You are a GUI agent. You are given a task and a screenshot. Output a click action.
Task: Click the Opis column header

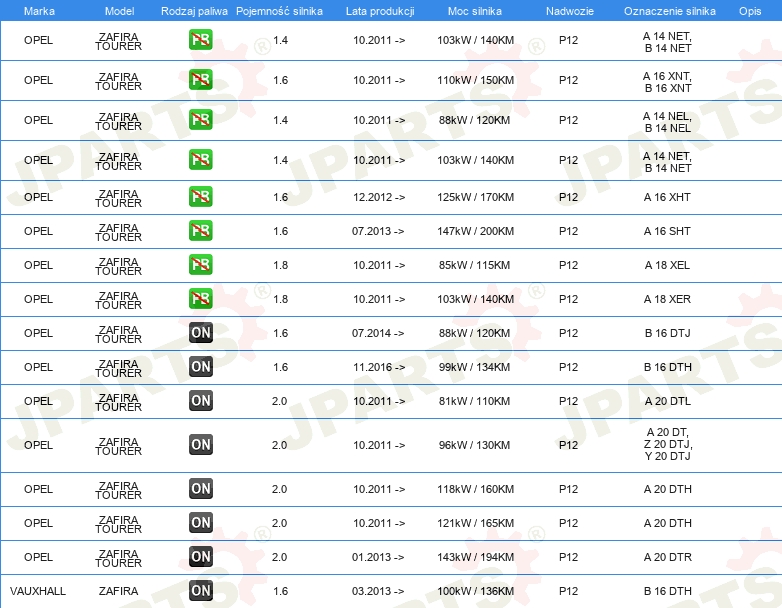click(750, 11)
